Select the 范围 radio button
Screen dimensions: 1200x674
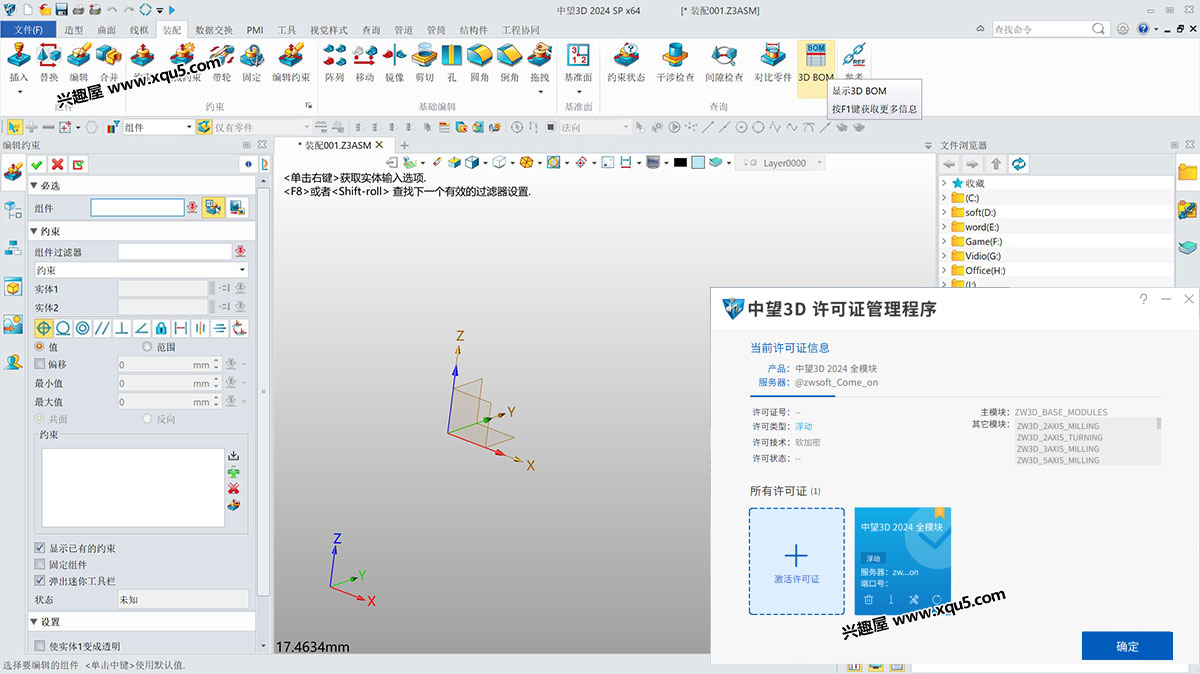(x=148, y=347)
